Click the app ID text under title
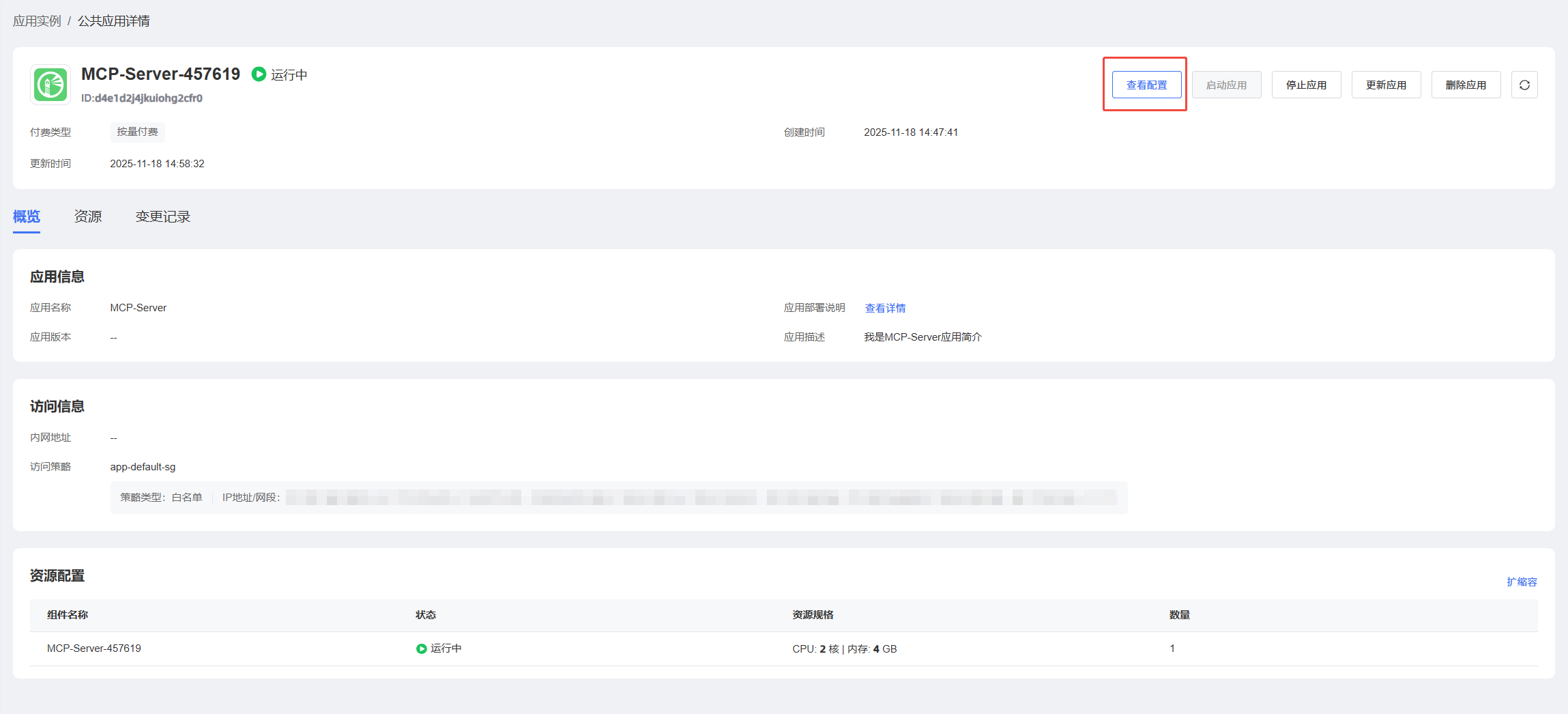This screenshot has width=1568, height=714. (142, 98)
